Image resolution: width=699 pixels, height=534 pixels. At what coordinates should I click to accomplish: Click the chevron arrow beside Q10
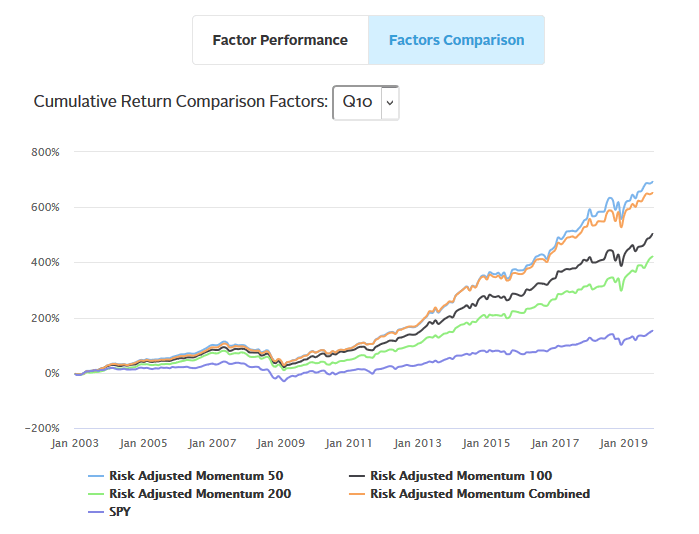coord(390,102)
